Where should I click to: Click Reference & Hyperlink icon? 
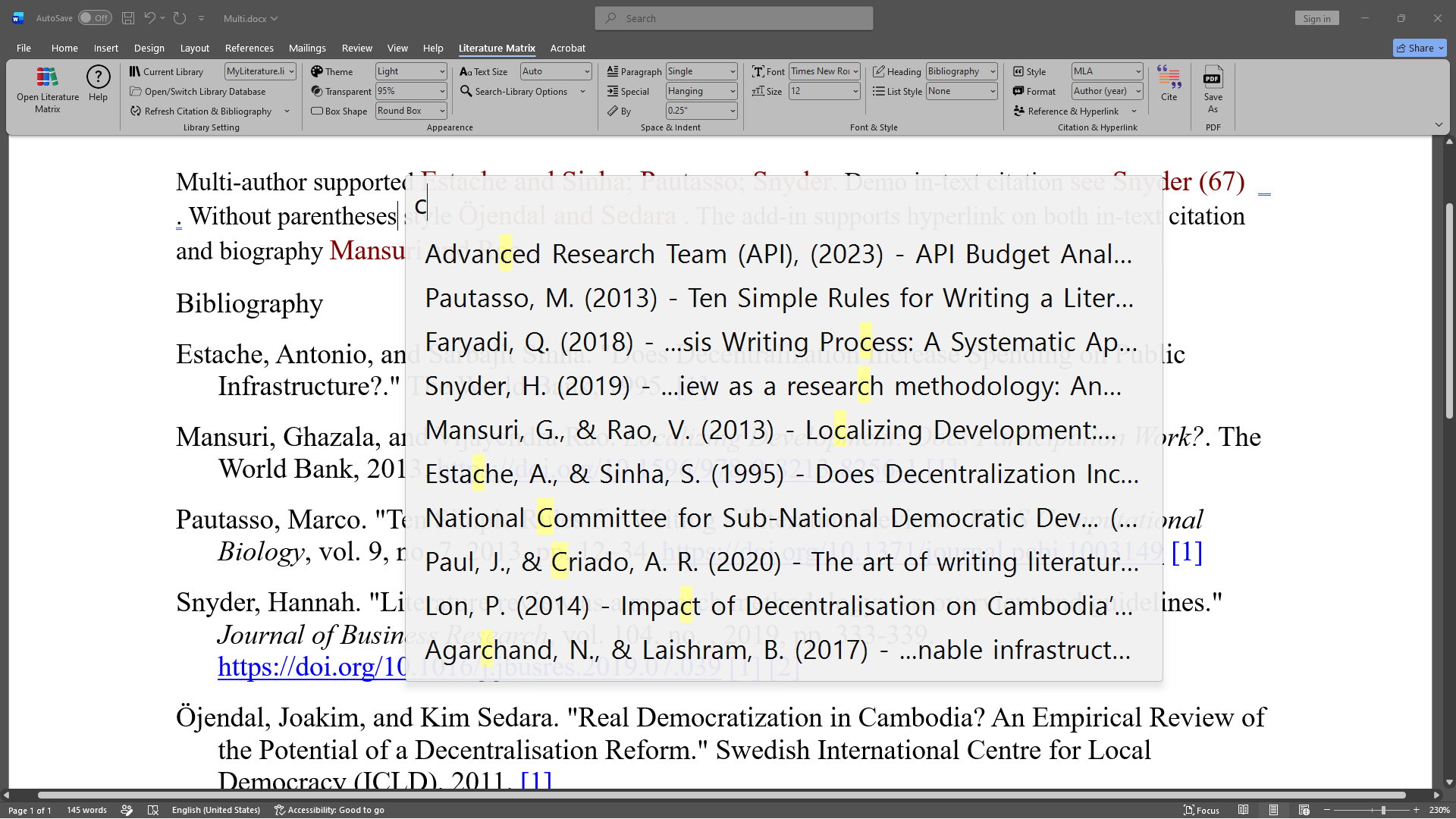(1018, 111)
